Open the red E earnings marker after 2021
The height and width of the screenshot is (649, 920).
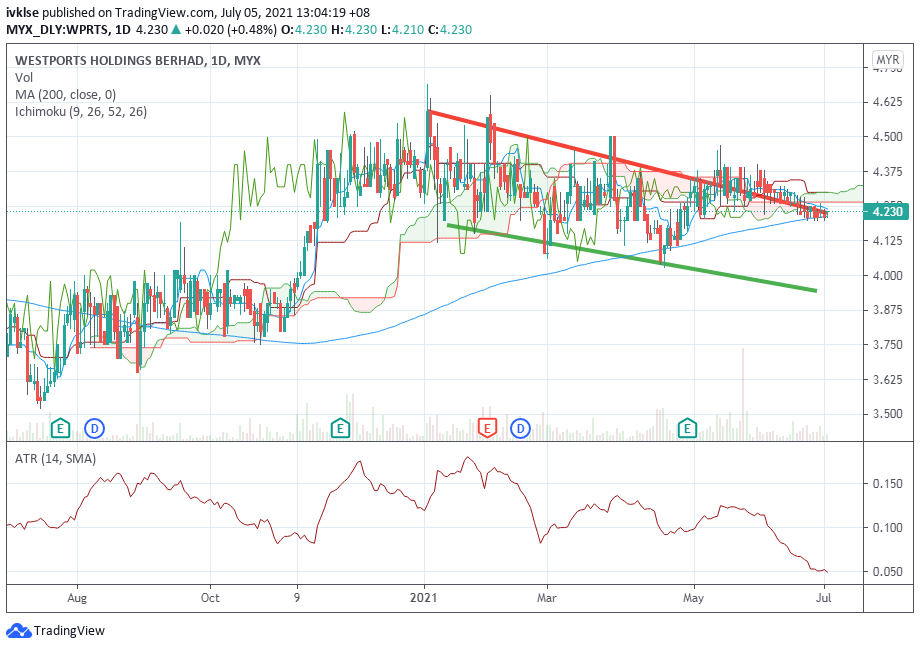[486, 428]
